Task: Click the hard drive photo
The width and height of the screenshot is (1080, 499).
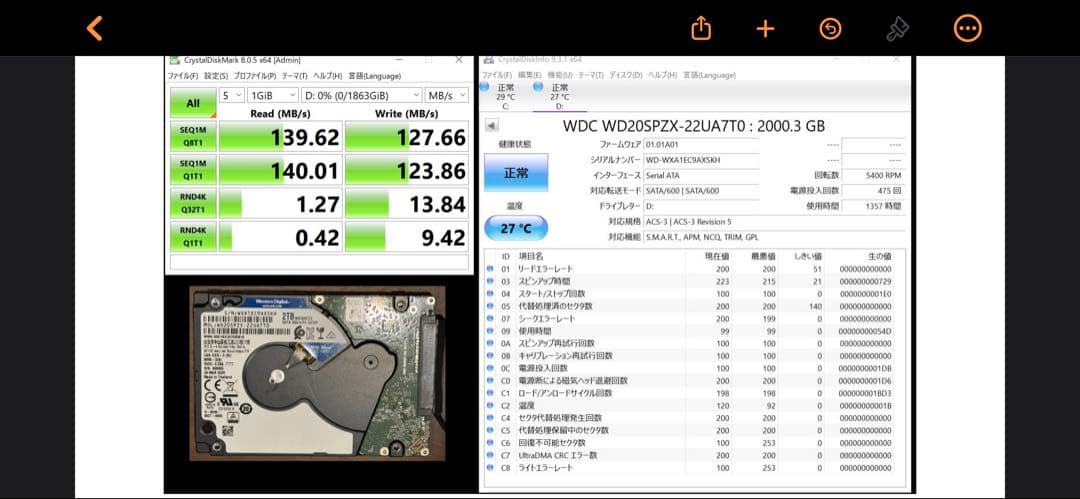Action: [x=318, y=373]
